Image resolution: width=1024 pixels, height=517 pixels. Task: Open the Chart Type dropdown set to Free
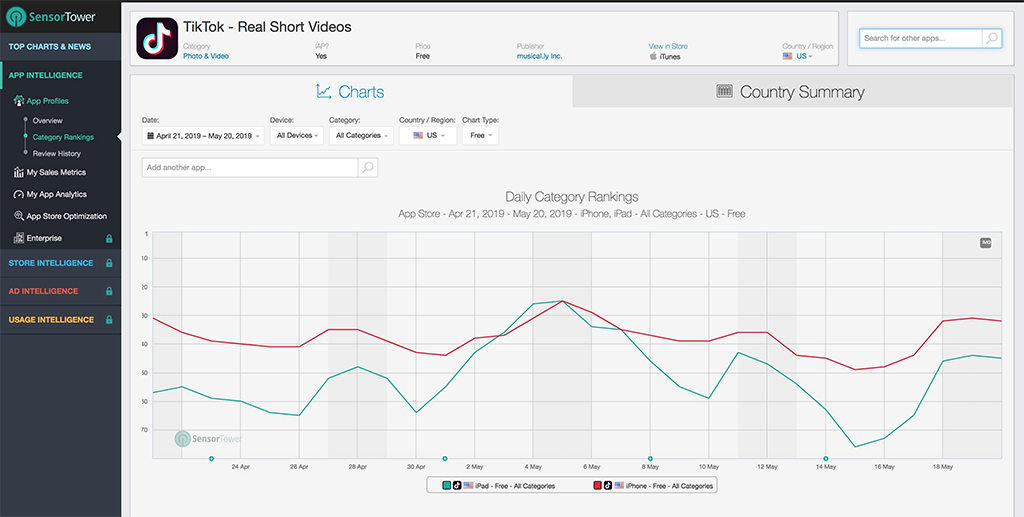pyautogui.click(x=479, y=135)
